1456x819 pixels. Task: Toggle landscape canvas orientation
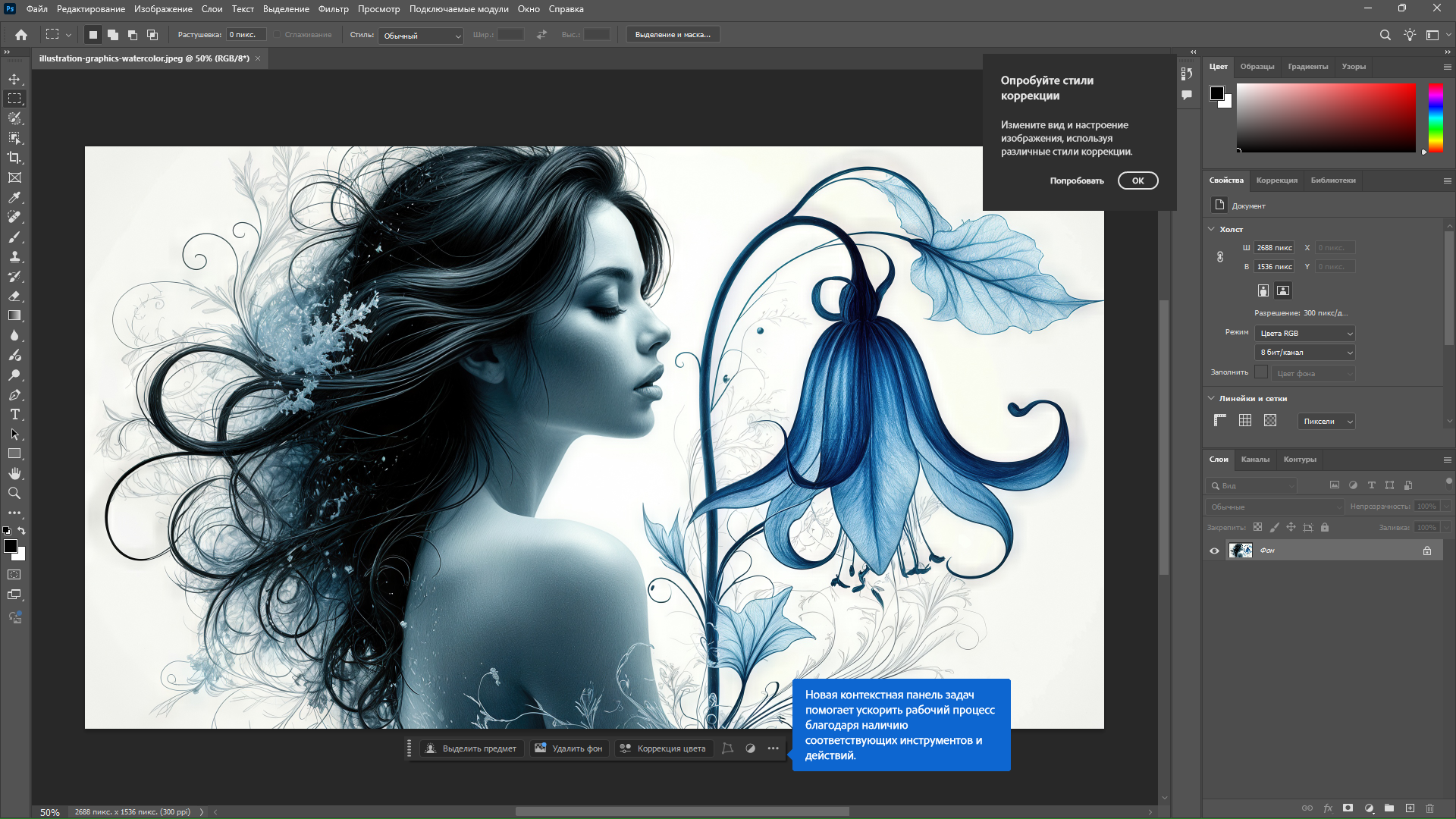tap(1283, 290)
